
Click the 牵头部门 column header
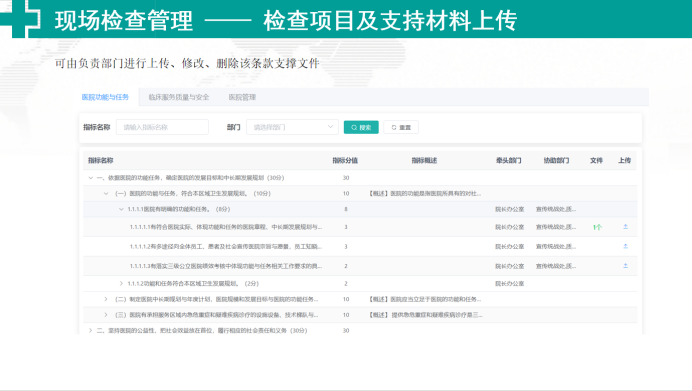tap(508, 160)
